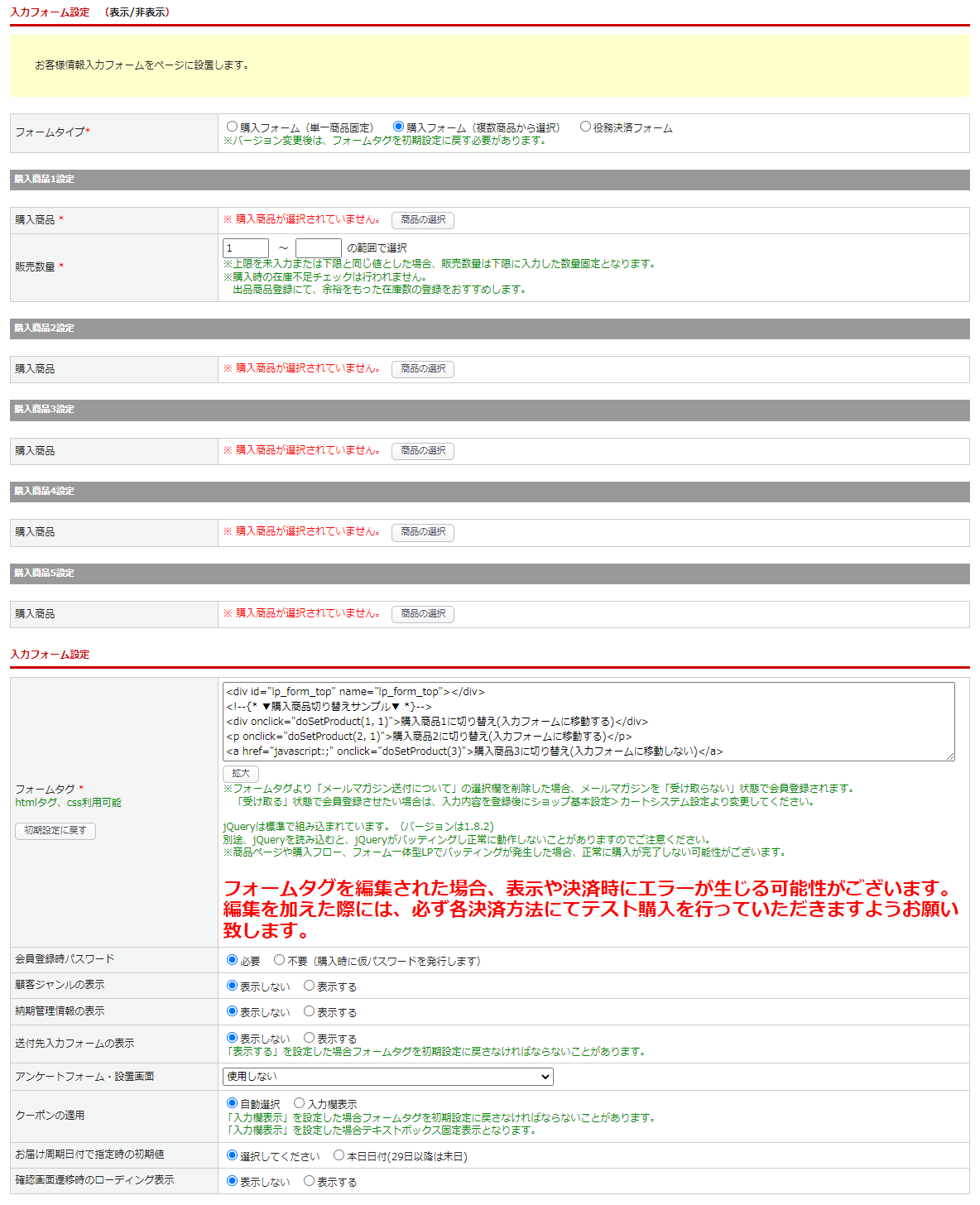Click the lower limit quantity field
980x1205 pixels.
coord(246,248)
